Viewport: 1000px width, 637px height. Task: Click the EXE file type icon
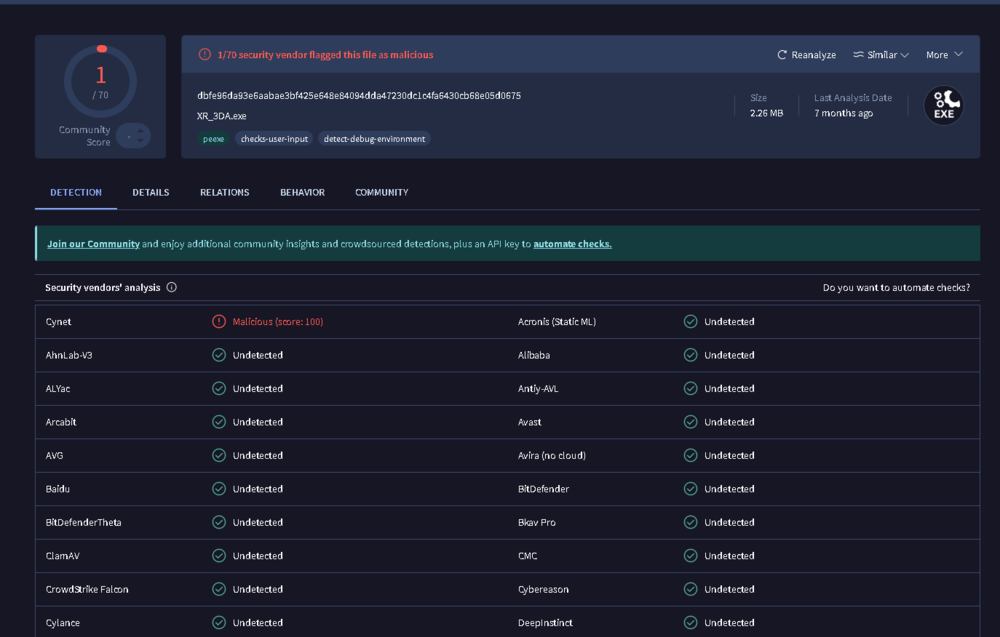coord(942,105)
